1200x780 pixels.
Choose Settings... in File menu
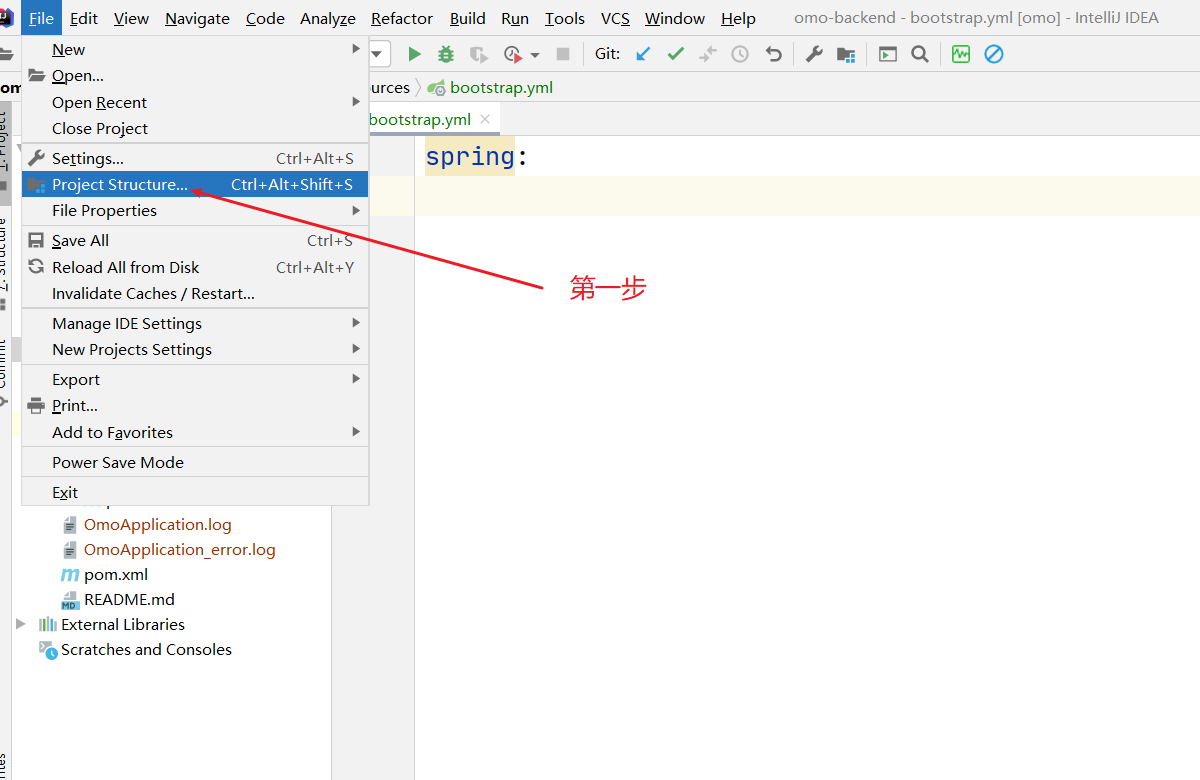(x=195, y=158)
